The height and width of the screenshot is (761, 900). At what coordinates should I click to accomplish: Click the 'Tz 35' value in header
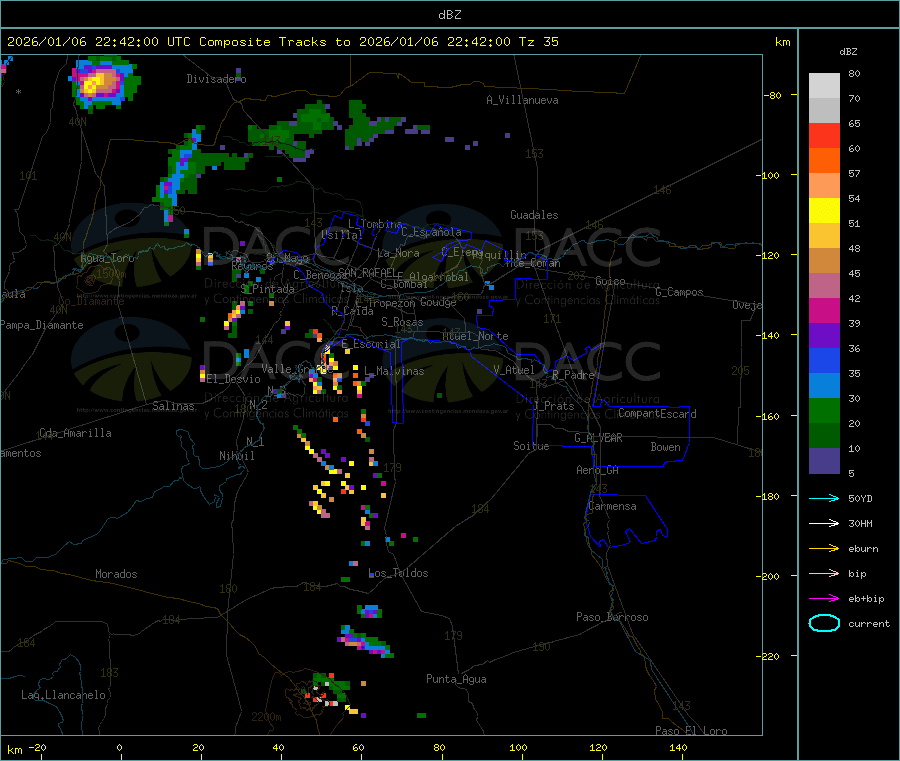coord(538,42)
